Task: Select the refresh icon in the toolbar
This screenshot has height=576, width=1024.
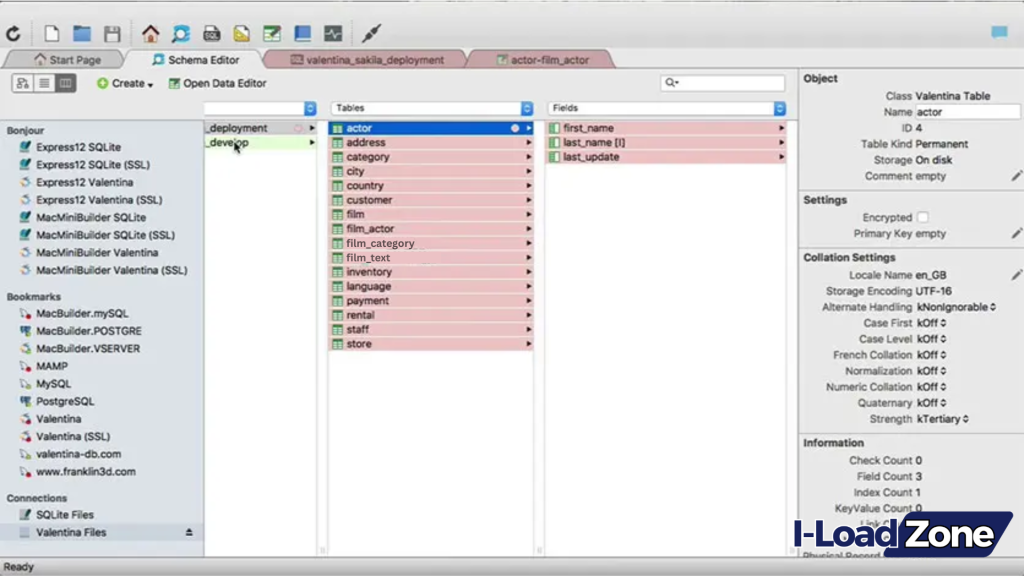Action: (14, 31)
